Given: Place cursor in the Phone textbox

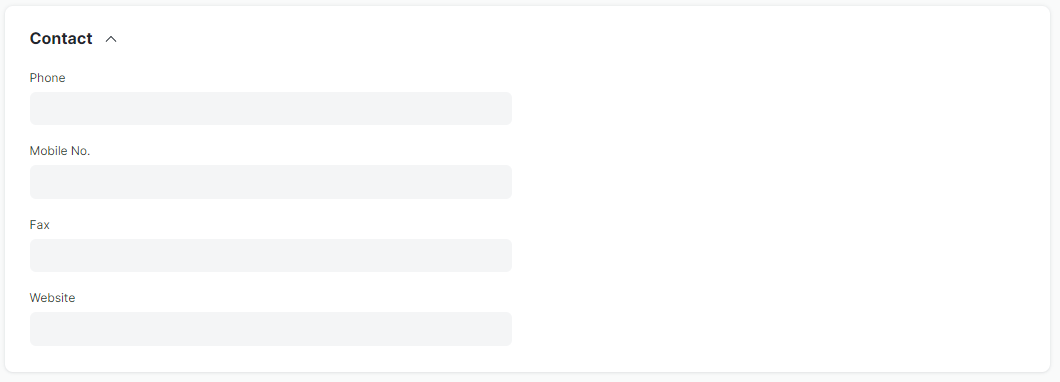Looking at the screenshot, I should 270,108.
